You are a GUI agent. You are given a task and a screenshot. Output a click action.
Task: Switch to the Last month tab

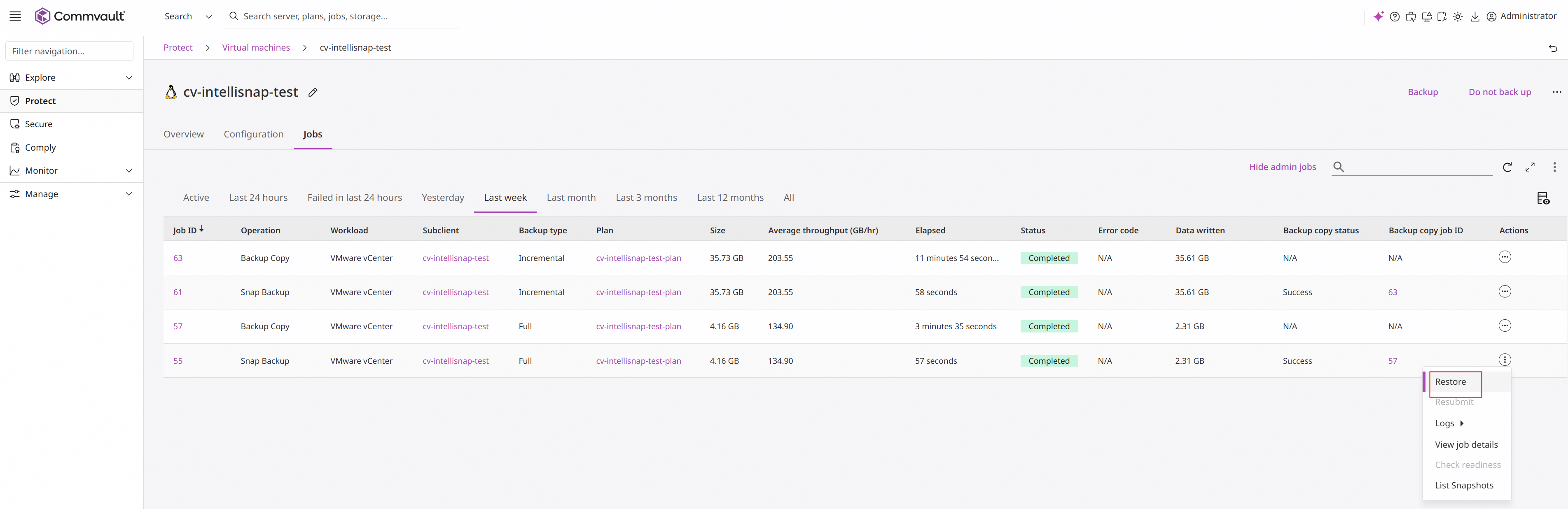point(571,198)
